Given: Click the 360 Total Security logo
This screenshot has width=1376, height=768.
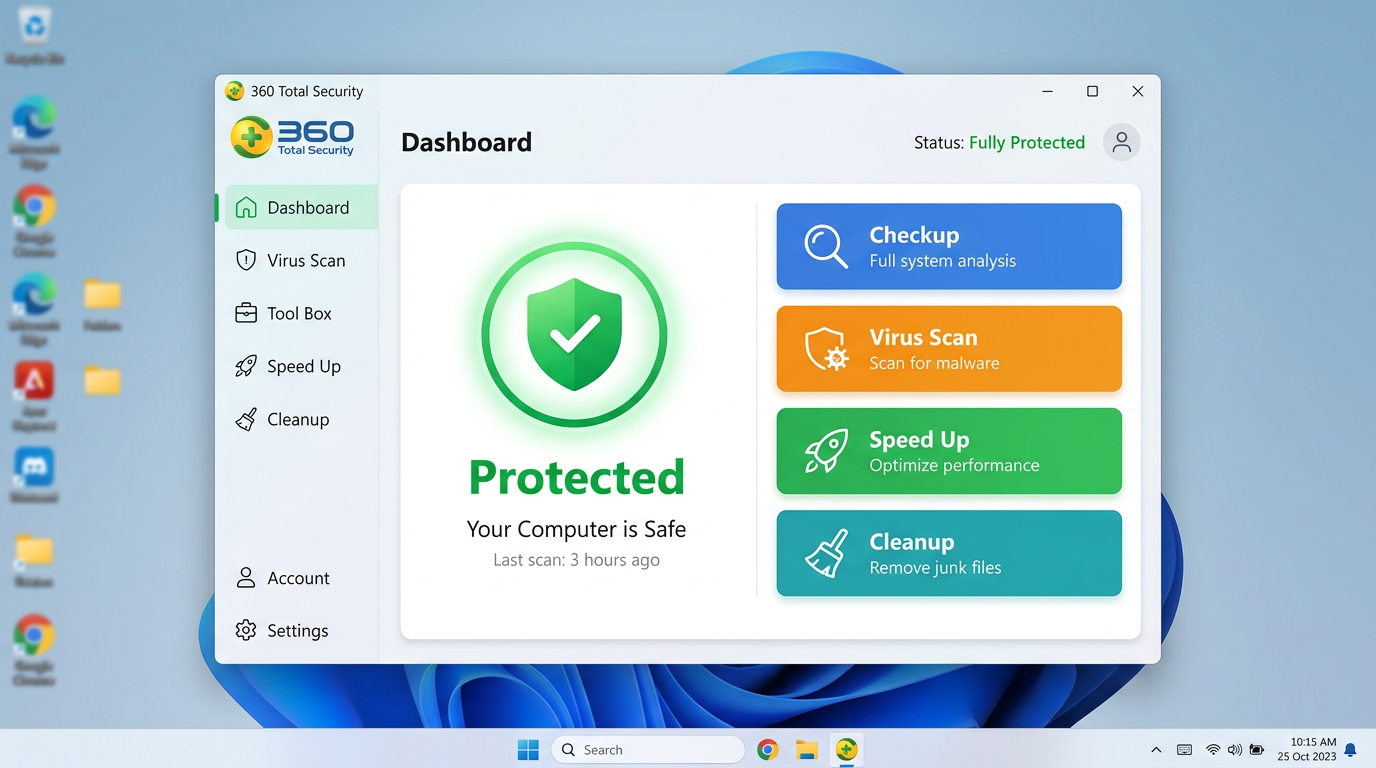Looking at the screenshot, I should click(293, 138).
